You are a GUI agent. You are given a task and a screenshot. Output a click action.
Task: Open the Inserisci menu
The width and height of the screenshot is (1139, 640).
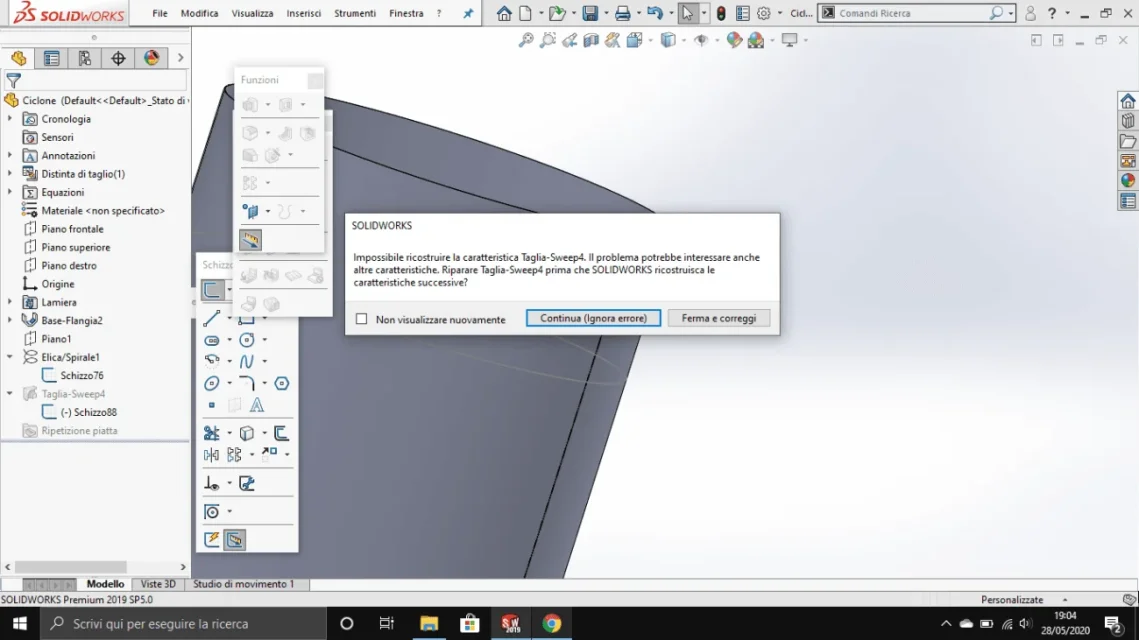pos(304,13)
